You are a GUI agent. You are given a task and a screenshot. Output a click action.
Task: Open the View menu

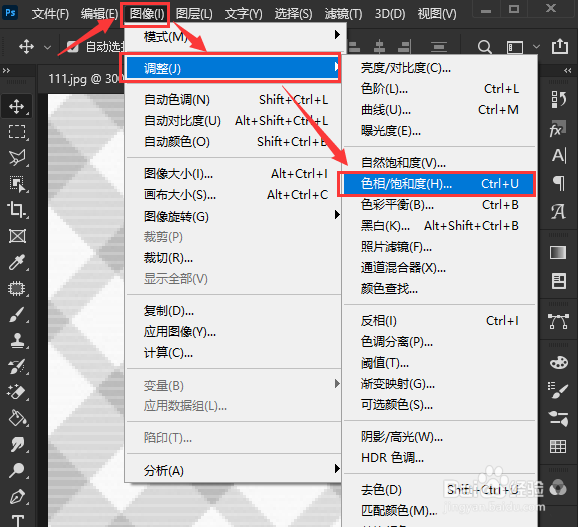pyautogui.click(x=437, y=14)
